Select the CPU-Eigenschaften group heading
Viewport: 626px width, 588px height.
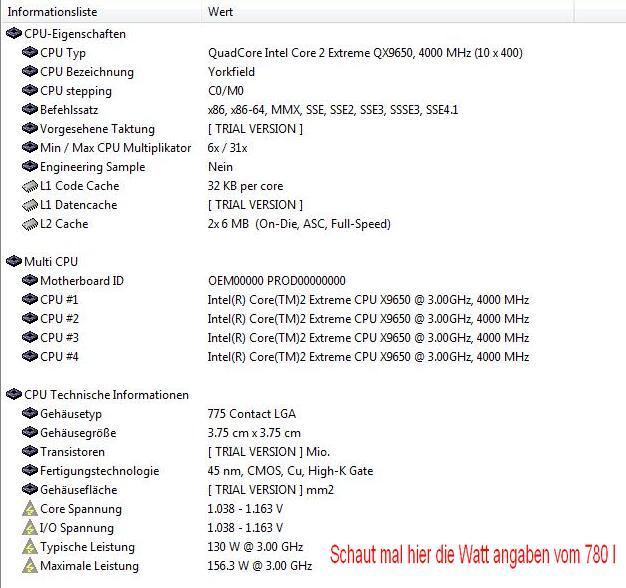(75, 34)
